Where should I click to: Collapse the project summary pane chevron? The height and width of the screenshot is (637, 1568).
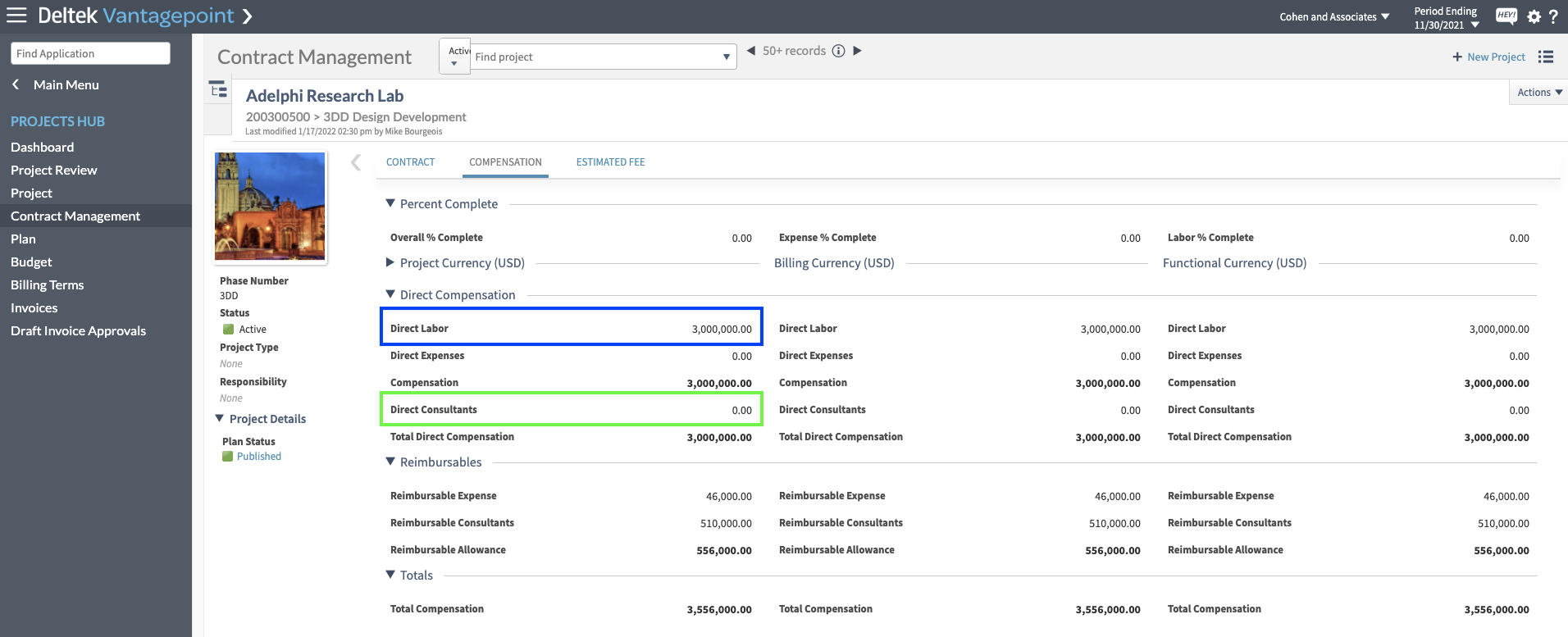pyautogui.click(x=355, y=162)
